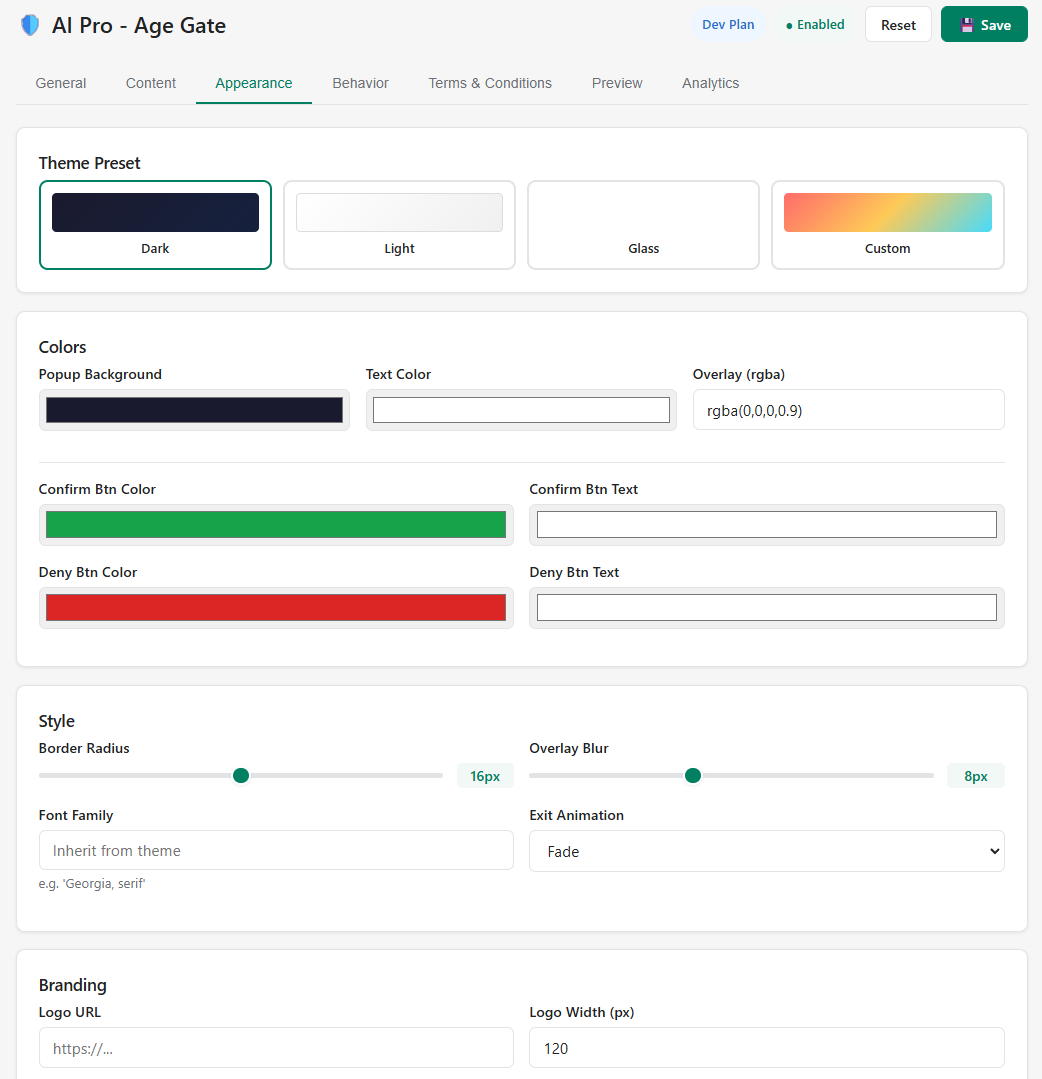Open the Terms & Conditions tab
Viewport: 1042px width, 1079px height.
490,83
